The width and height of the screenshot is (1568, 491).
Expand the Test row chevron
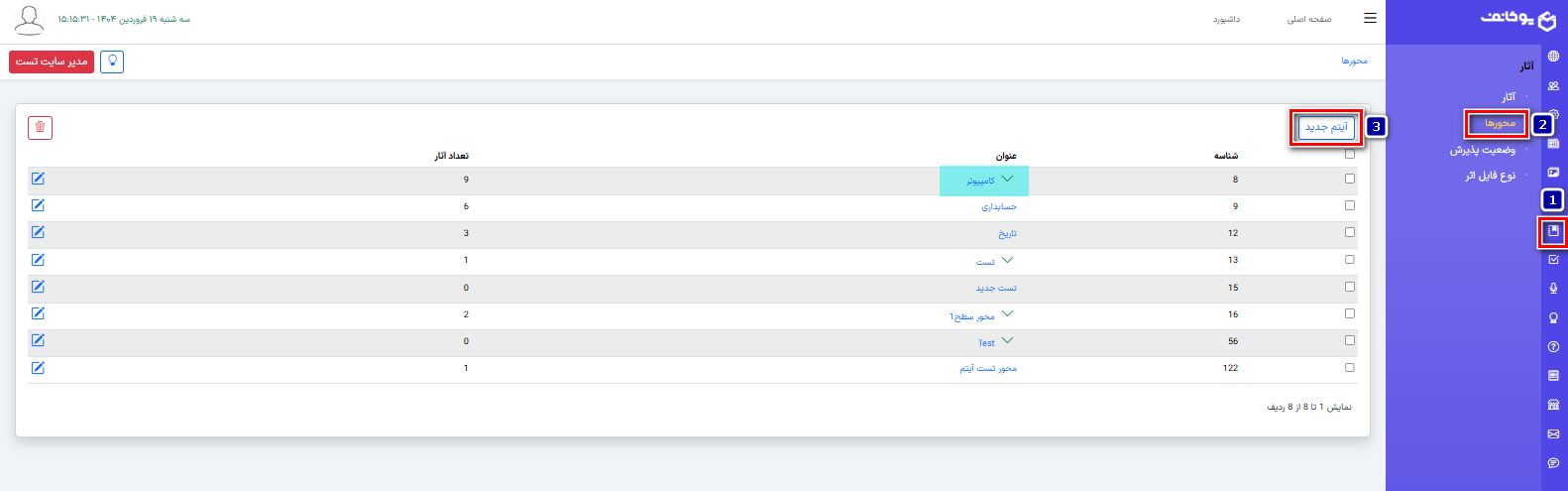click(1007, 341)
